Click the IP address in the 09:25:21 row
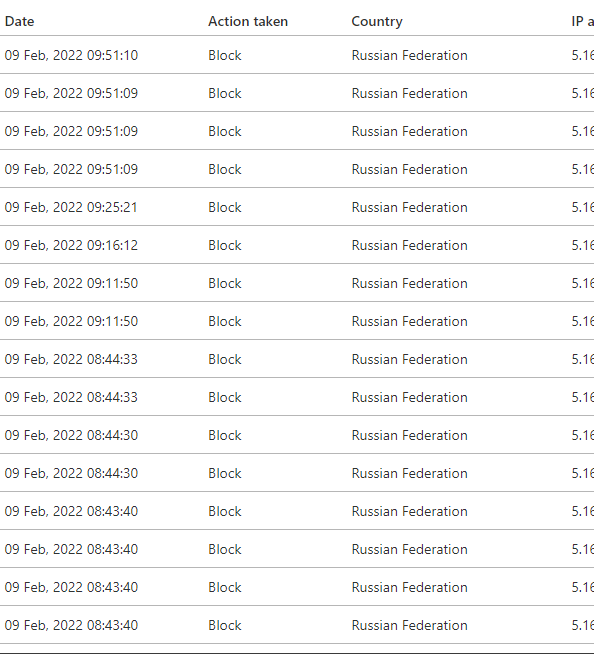This screenshot has width=594, height=654. tap(582, 207)
